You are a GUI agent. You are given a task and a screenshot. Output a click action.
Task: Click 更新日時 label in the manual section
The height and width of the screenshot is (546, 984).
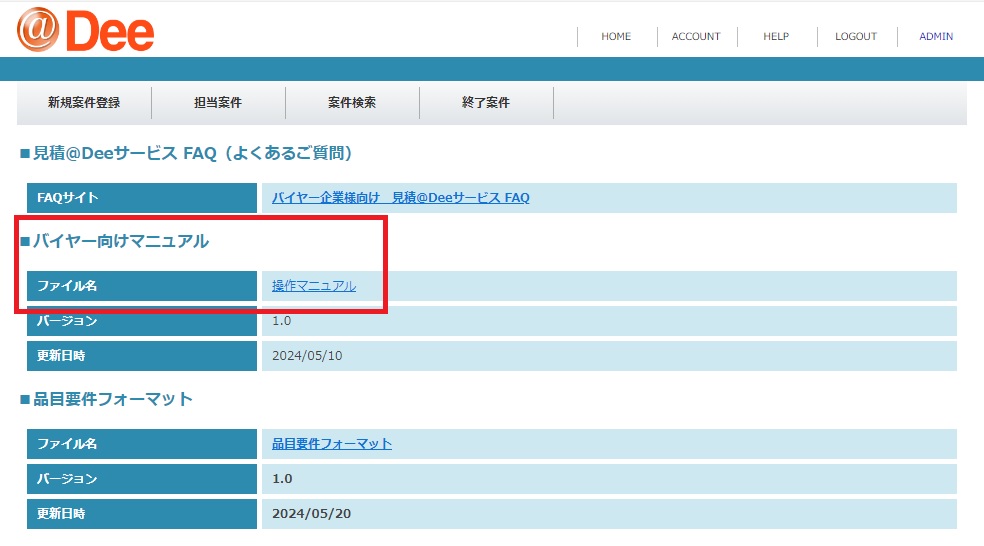pyautogui.click(x=142, y=356)
